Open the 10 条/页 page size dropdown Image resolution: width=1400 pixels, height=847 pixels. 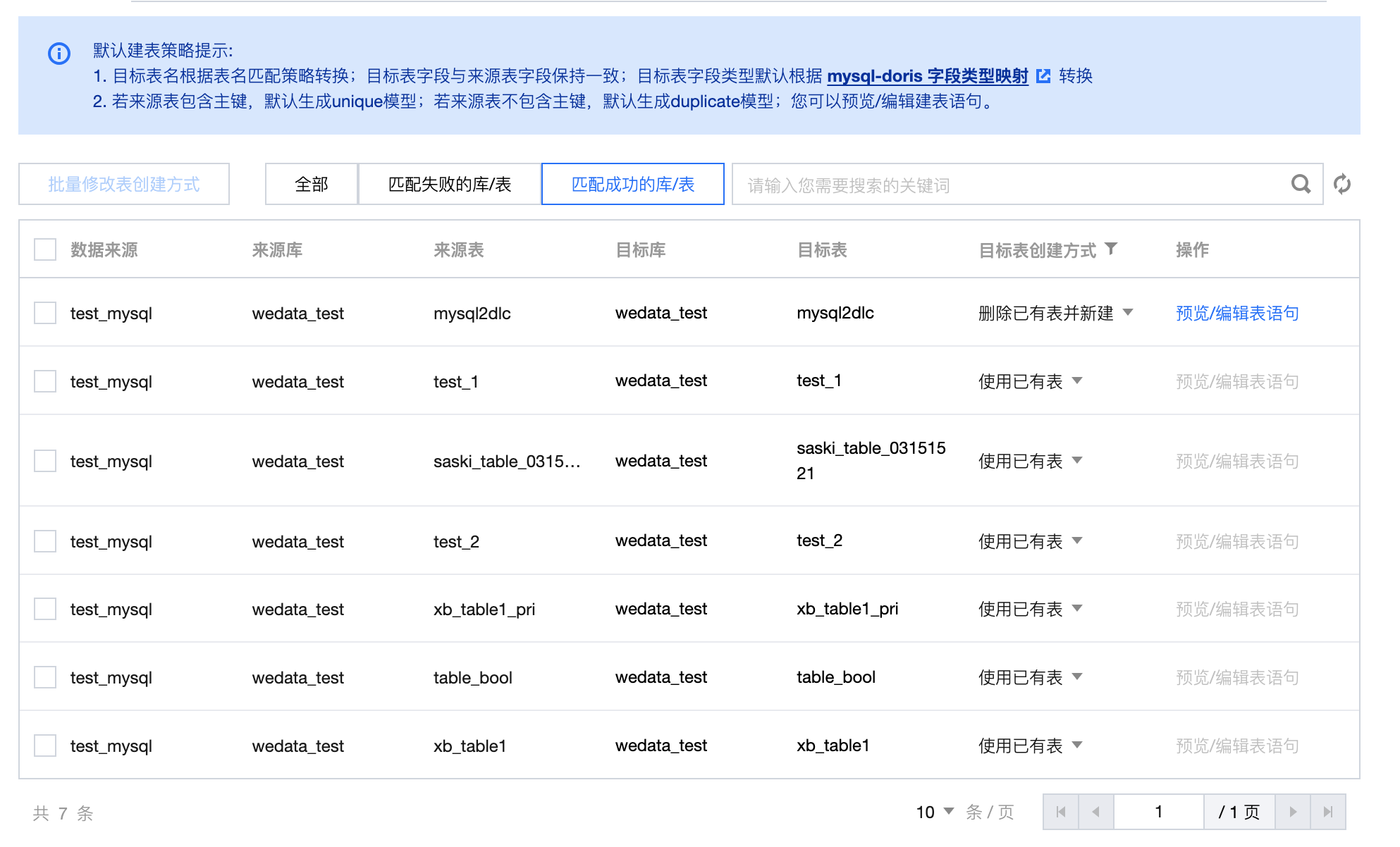(935, 812)
